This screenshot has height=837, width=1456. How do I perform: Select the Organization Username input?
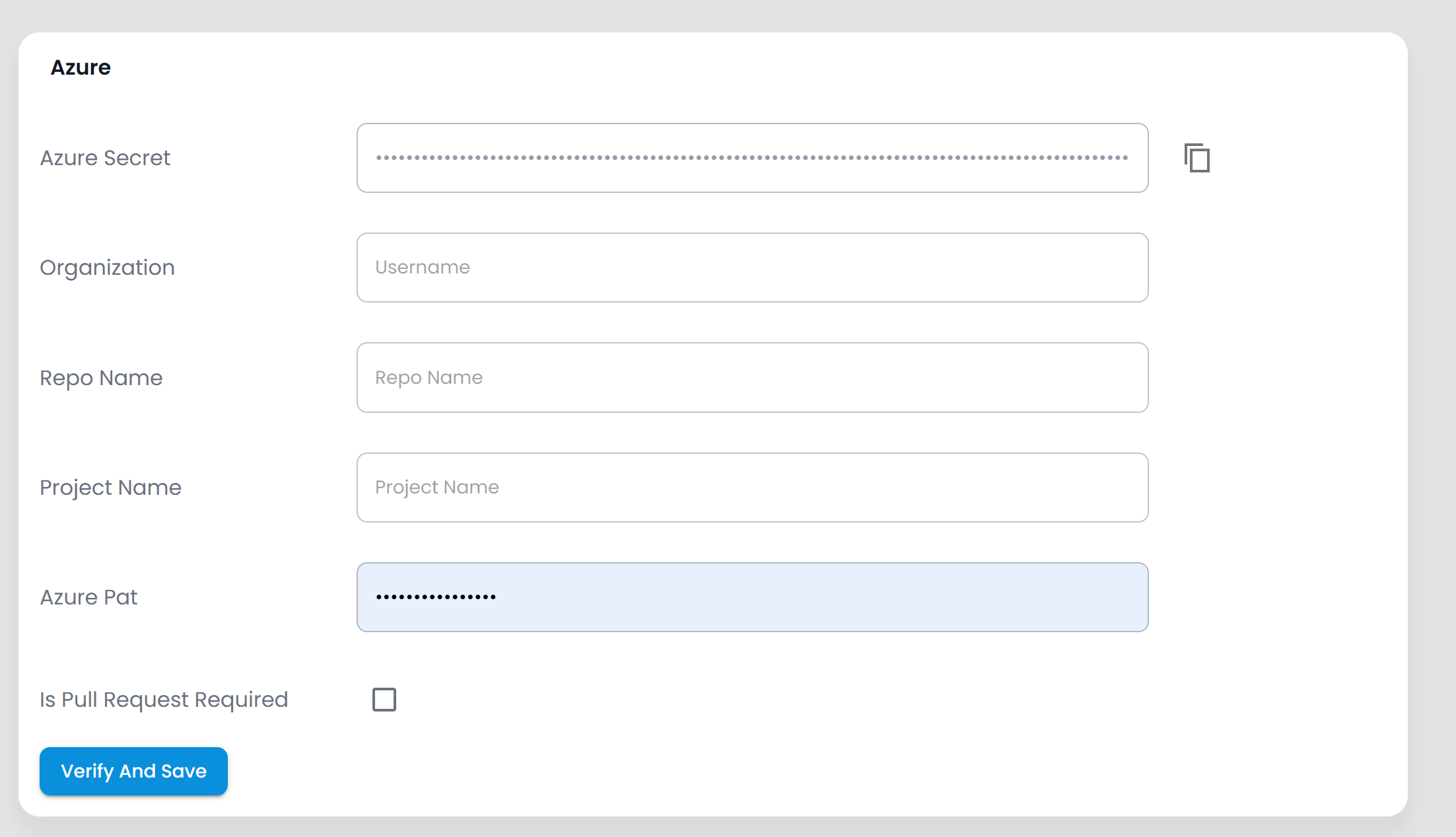point(752,268)
